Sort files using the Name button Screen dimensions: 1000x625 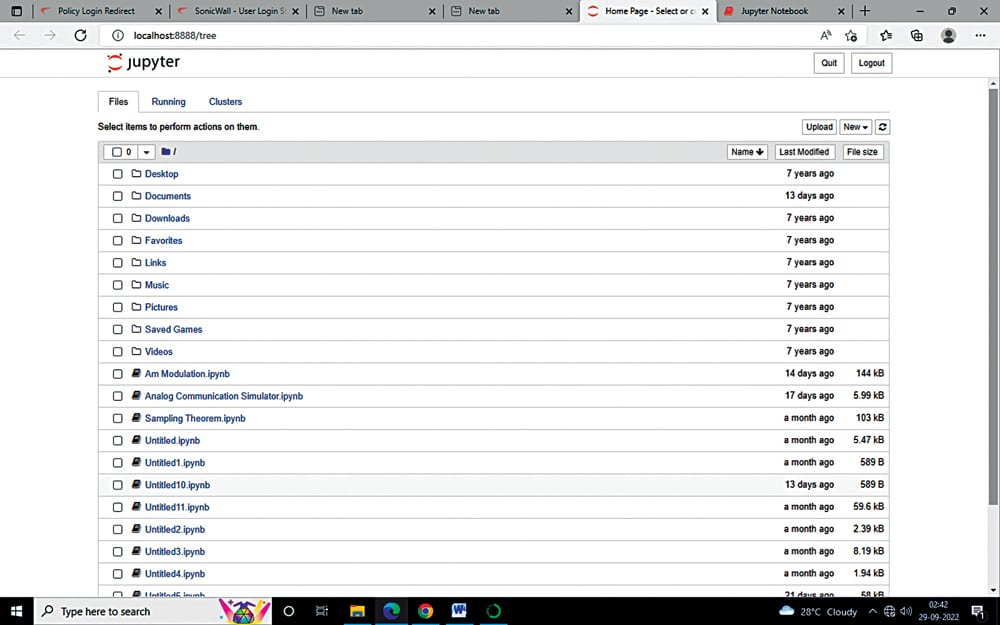pos(747,152)
